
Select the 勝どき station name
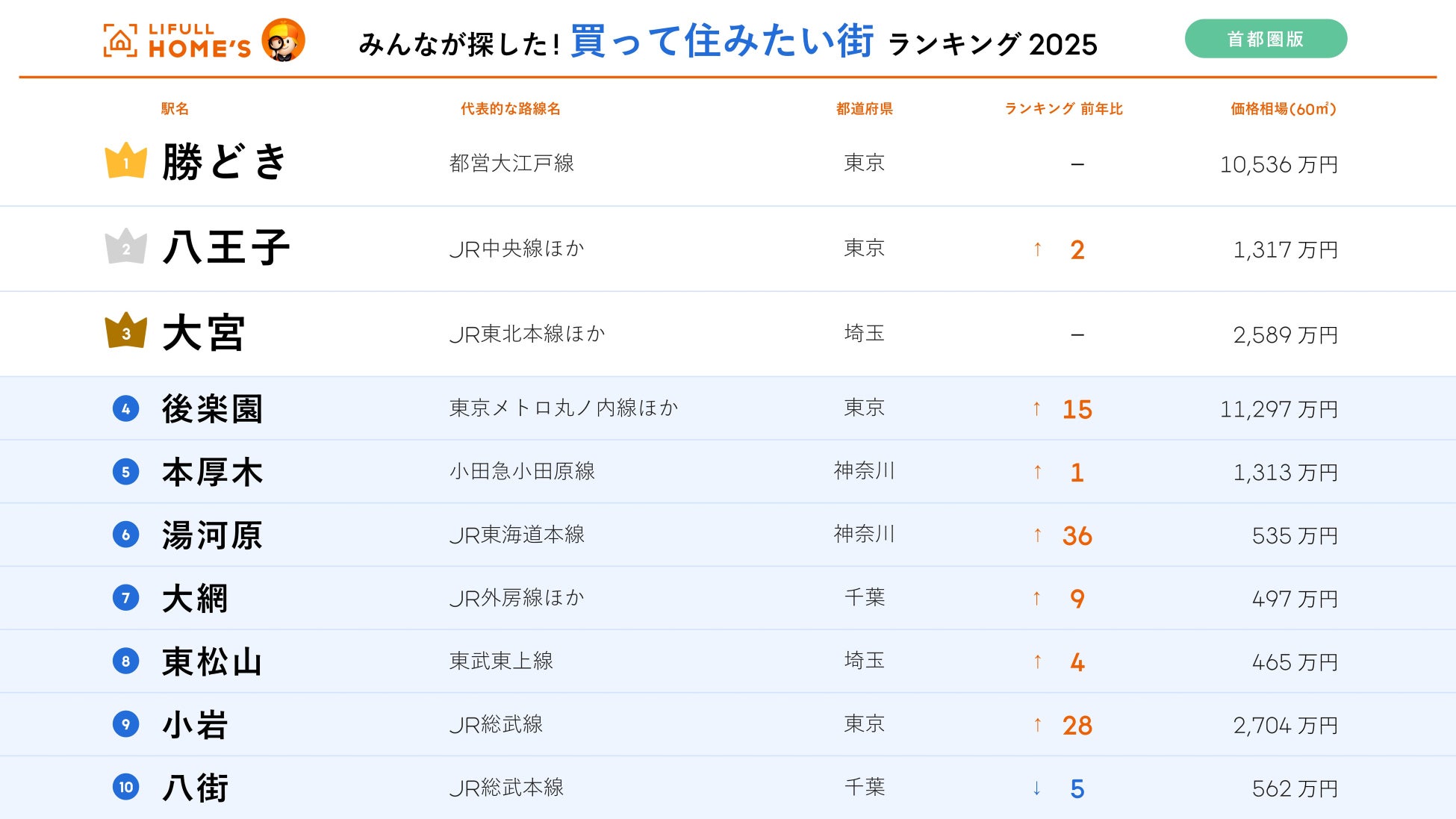(x=225, y=162)
